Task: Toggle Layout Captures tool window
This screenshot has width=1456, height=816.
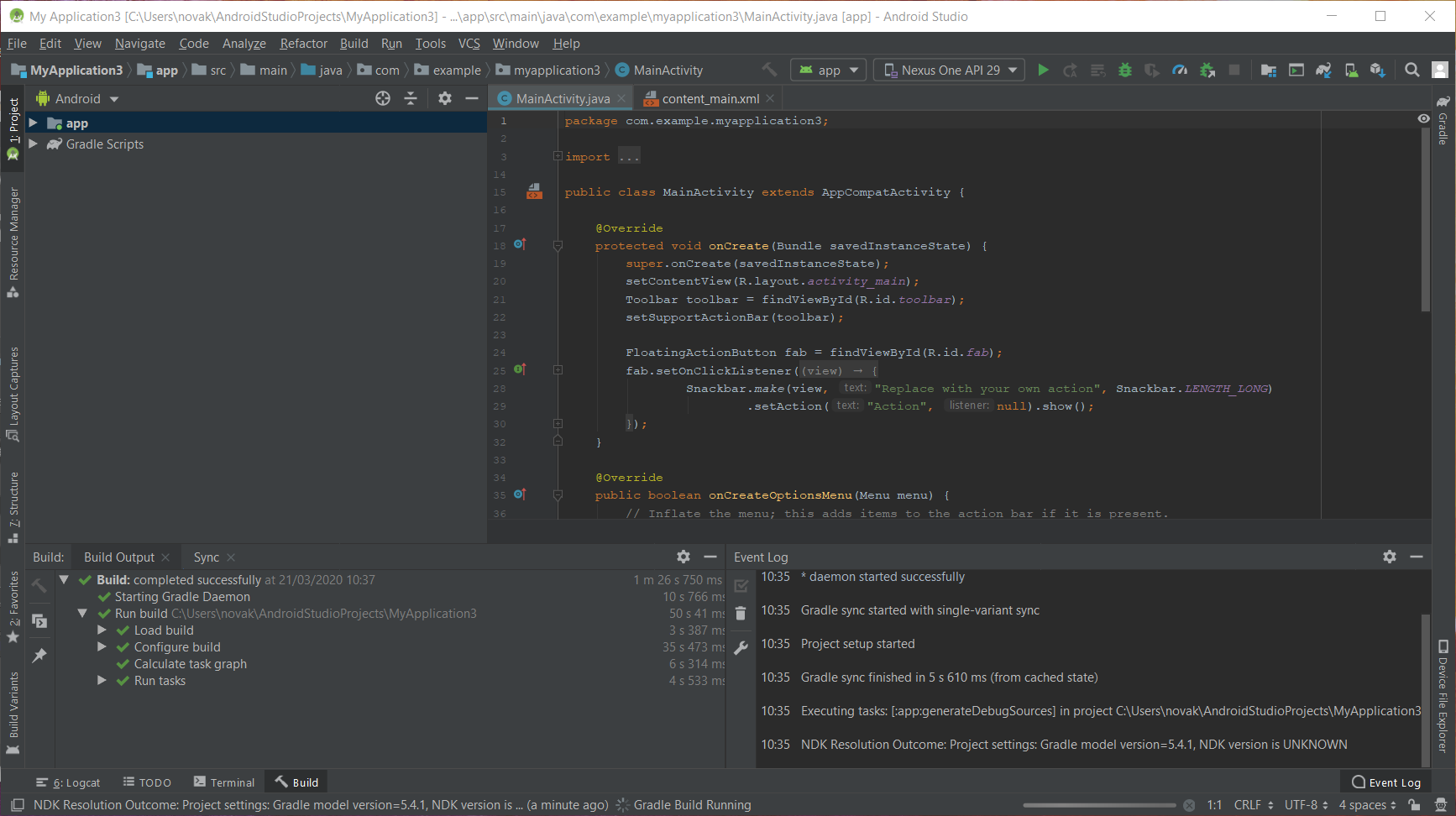Action: (x=13, y=394)
